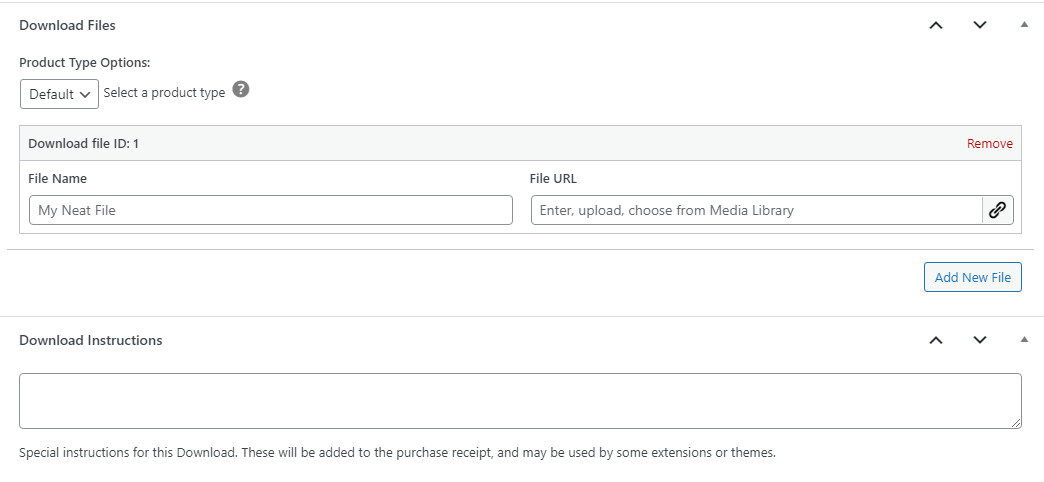Click the Download file ID: 1 header bar
Viewport: 1044px width, 482px height.
coord(520,143)
